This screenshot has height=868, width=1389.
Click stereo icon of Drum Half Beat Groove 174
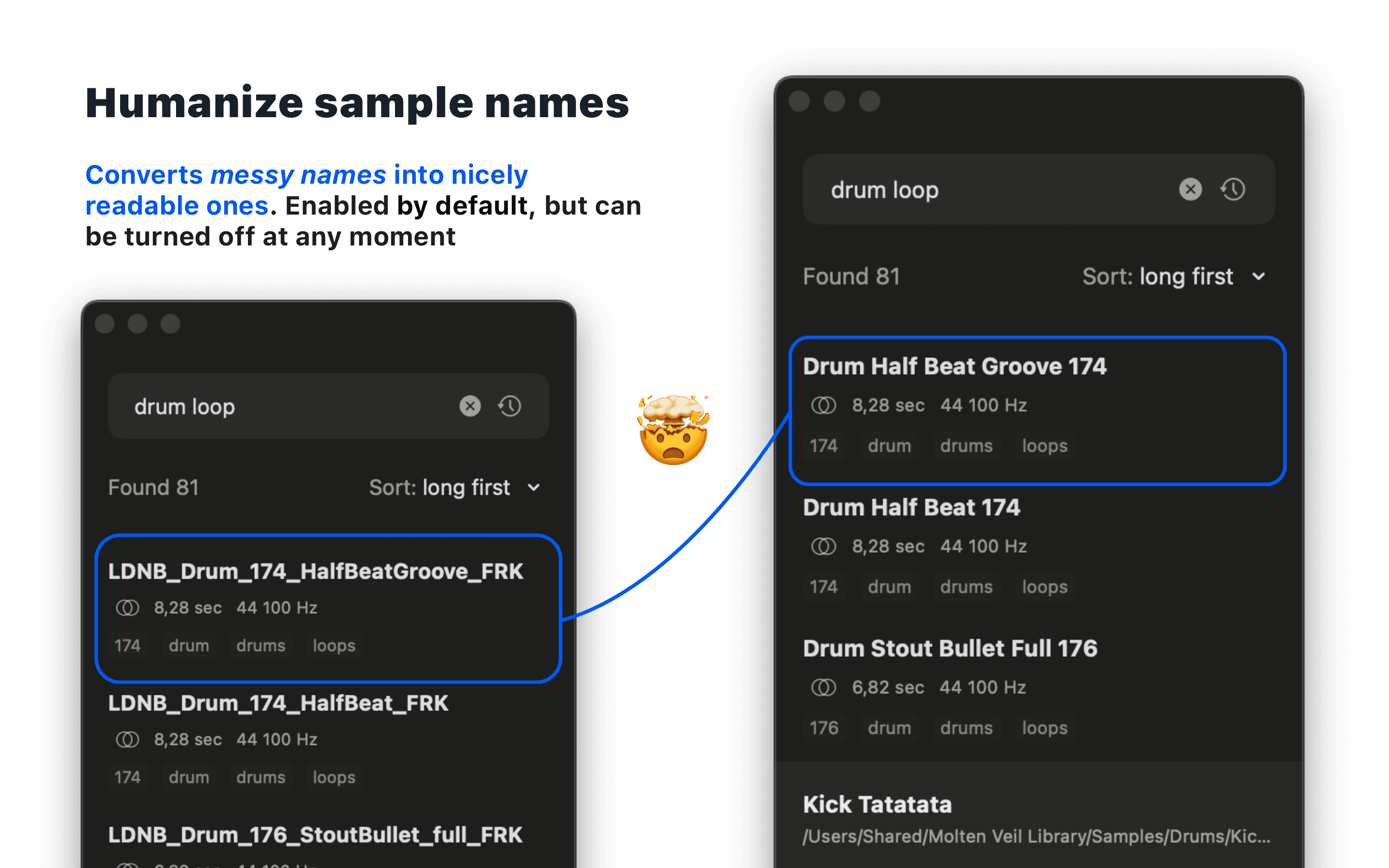(x=823, y=405)
